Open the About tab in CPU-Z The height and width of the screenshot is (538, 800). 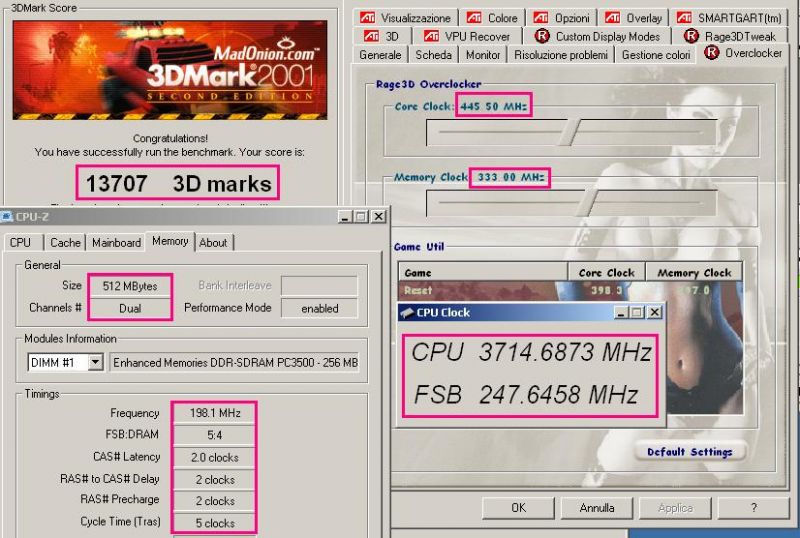coord(213,242)
